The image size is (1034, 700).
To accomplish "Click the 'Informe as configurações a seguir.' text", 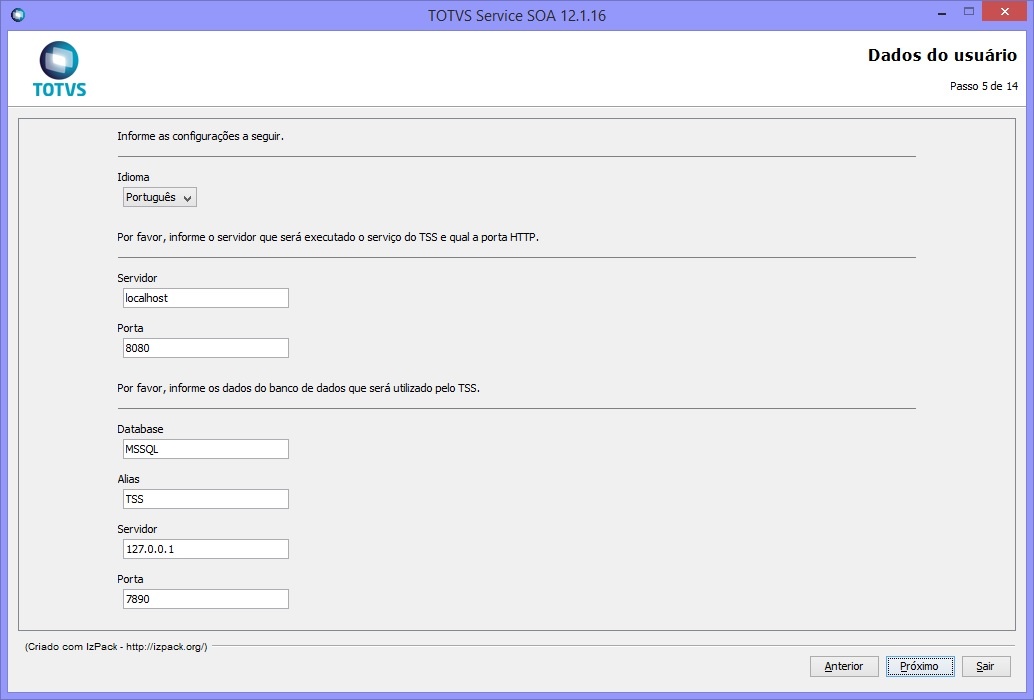I will 200,136.
